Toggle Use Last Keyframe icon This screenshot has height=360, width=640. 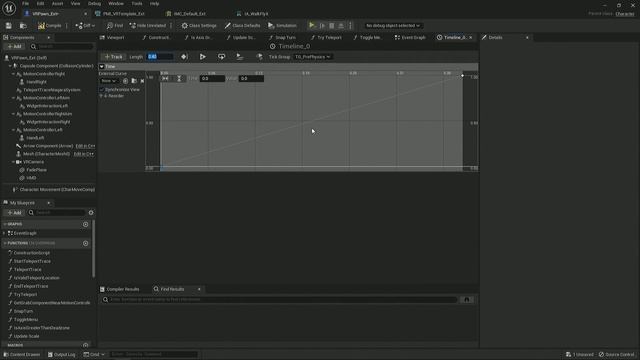click(x=184, y=57)
